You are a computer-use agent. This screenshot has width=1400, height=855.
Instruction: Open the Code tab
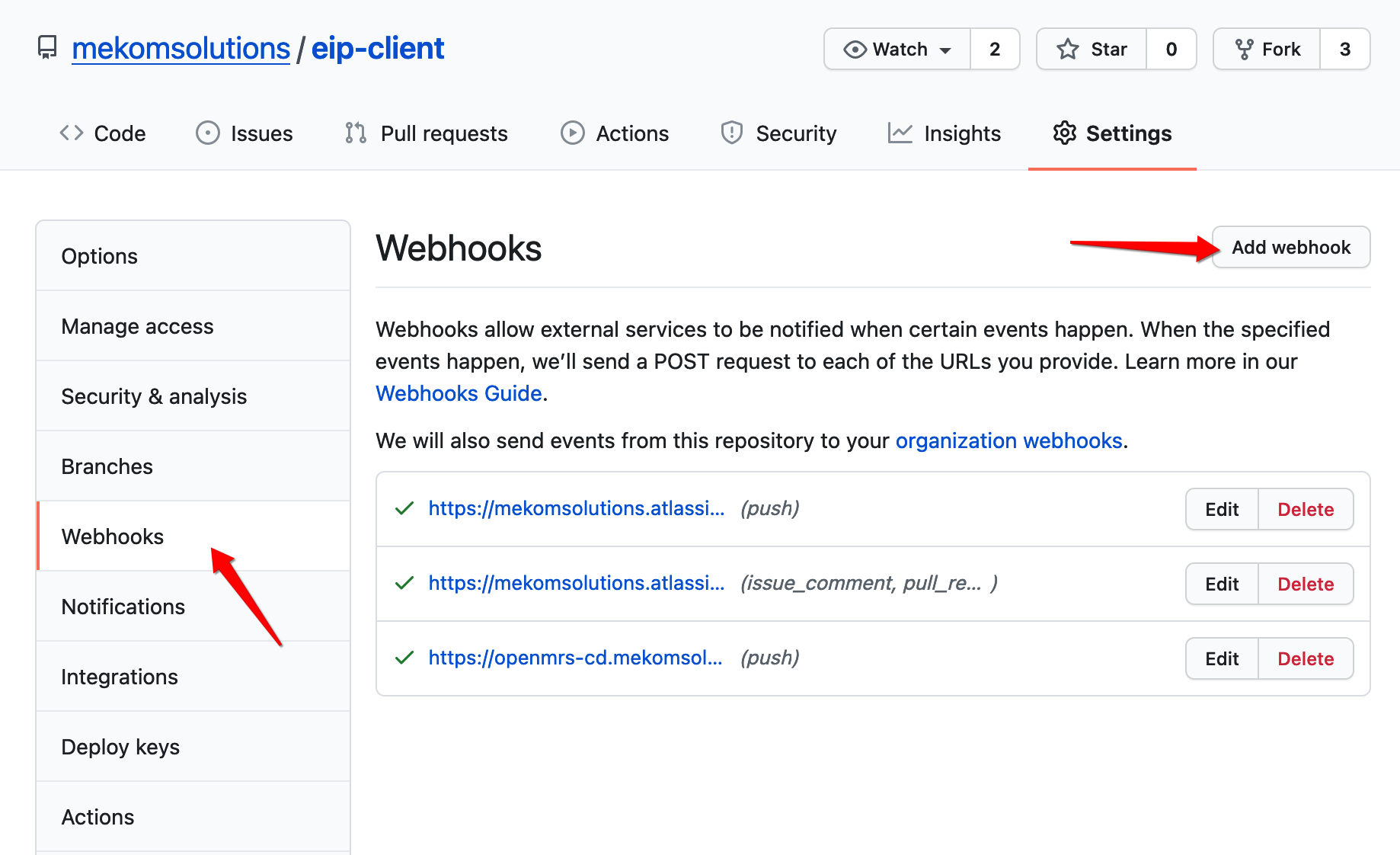pos(103,133)
